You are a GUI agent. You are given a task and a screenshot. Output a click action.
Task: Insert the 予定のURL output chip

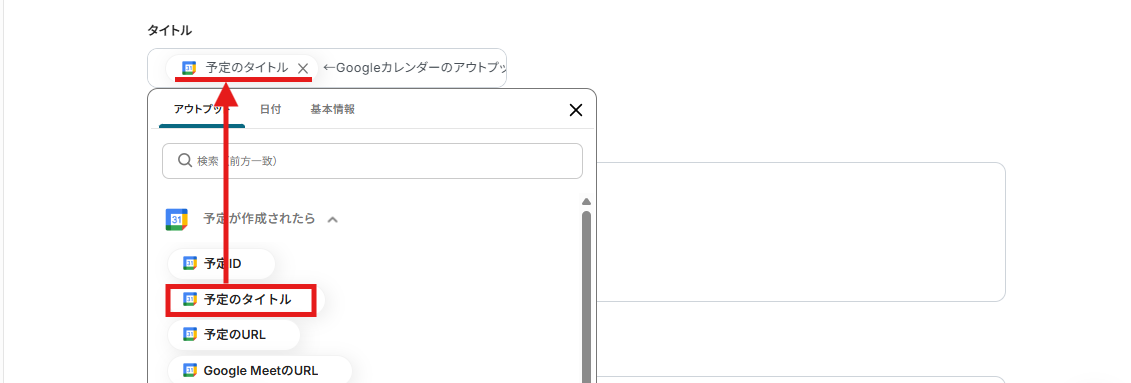[x=234, y=335]
